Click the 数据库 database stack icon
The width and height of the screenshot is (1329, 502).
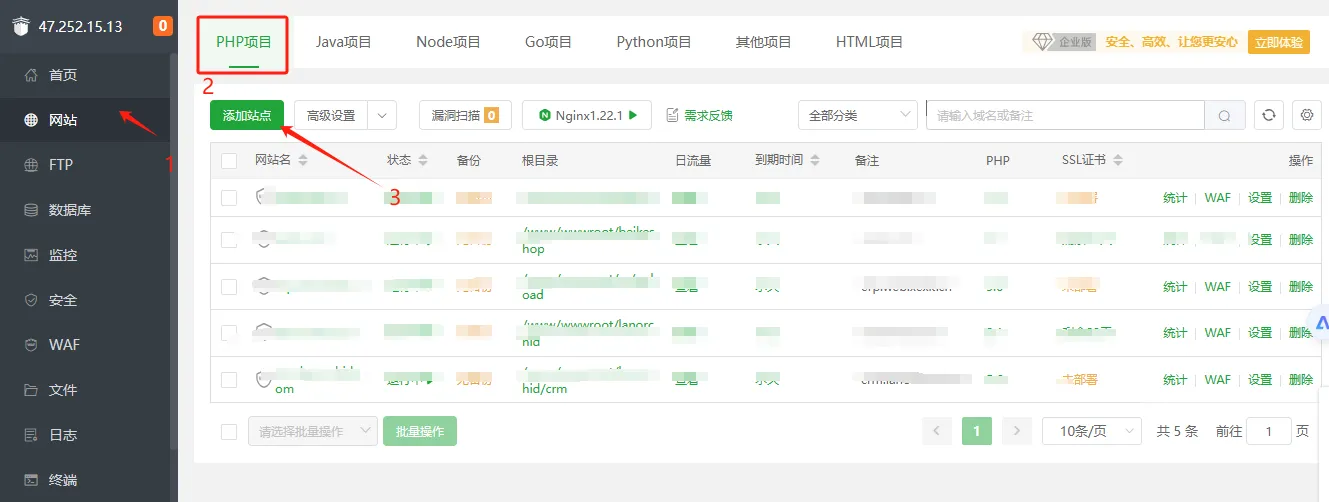31,210
